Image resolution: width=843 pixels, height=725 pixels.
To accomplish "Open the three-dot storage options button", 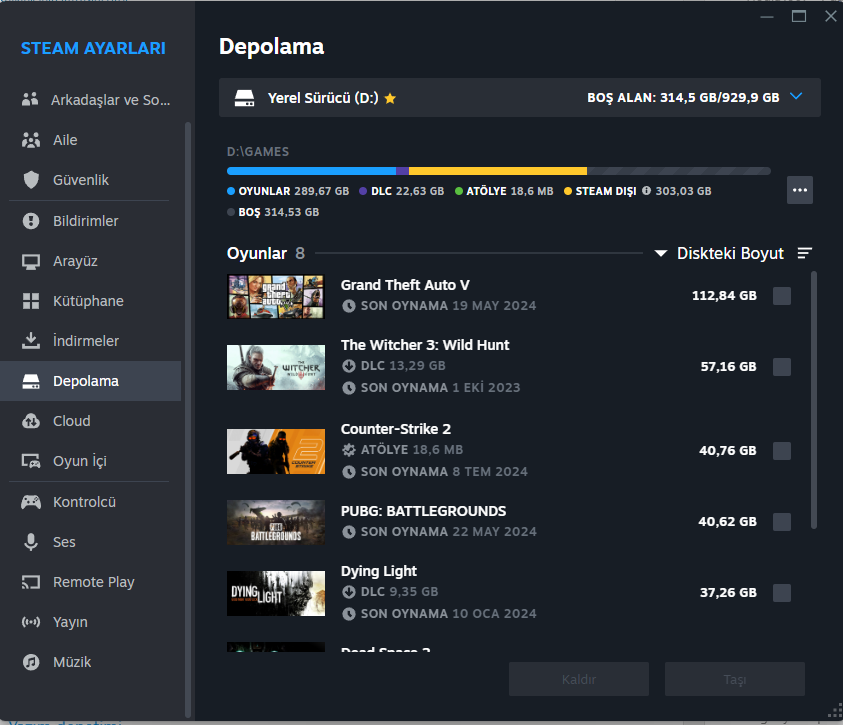I will [799, 190].
